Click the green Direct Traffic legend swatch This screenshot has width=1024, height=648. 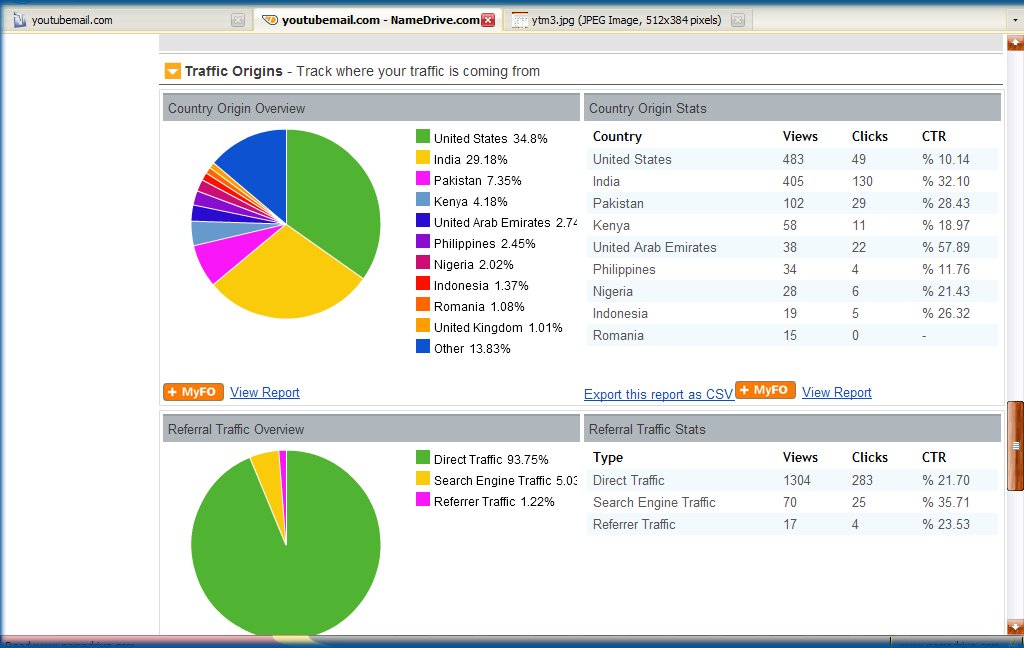423,458
